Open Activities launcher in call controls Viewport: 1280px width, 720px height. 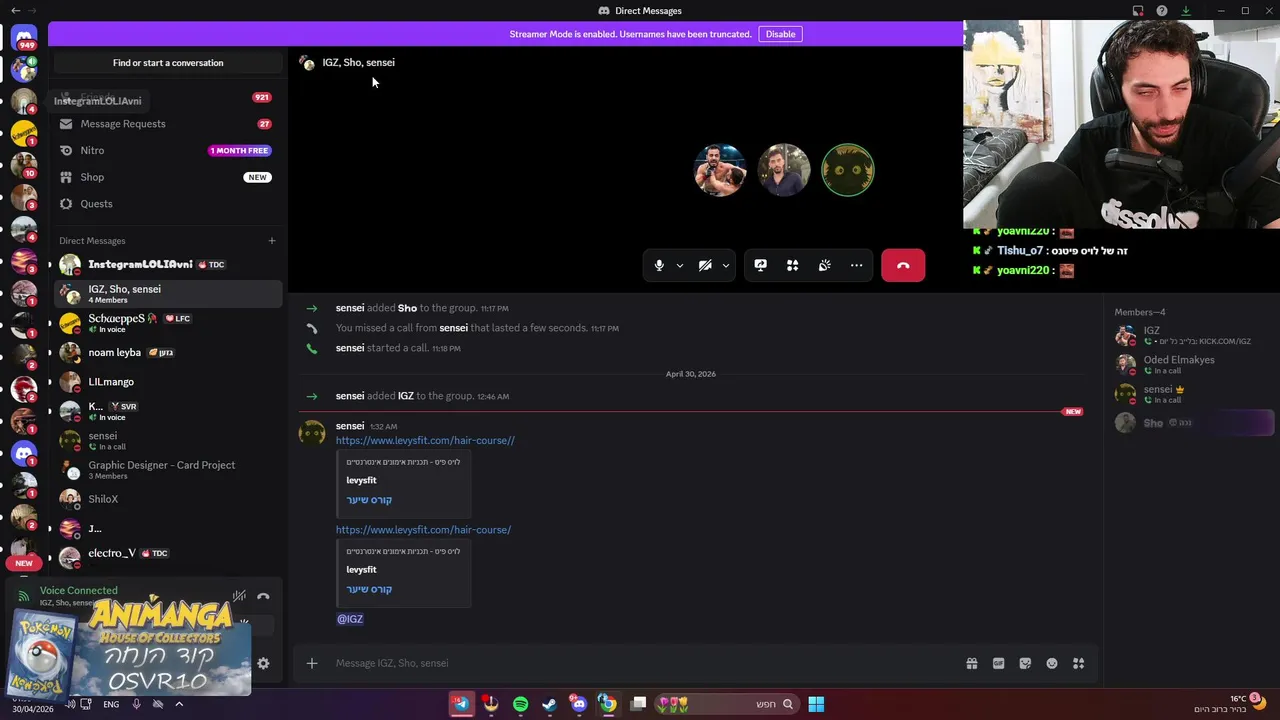pos(792,265)
